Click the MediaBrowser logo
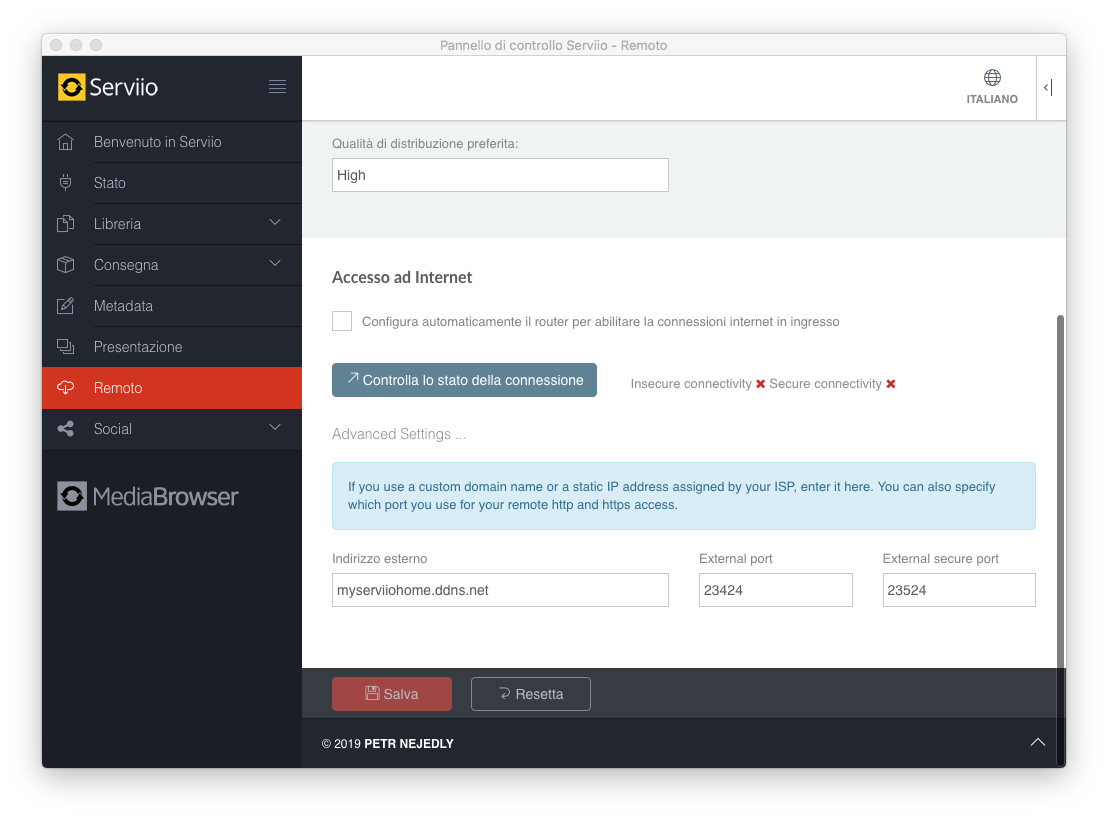The width and height of the screenshot is (1108, 818). (148, 496)
